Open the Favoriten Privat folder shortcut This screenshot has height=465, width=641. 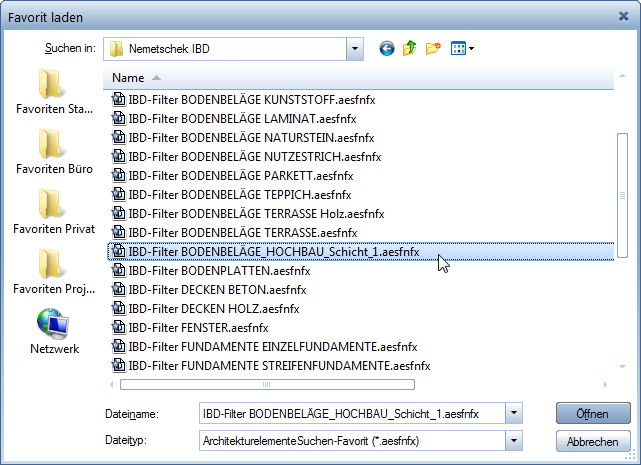(54, 212)
